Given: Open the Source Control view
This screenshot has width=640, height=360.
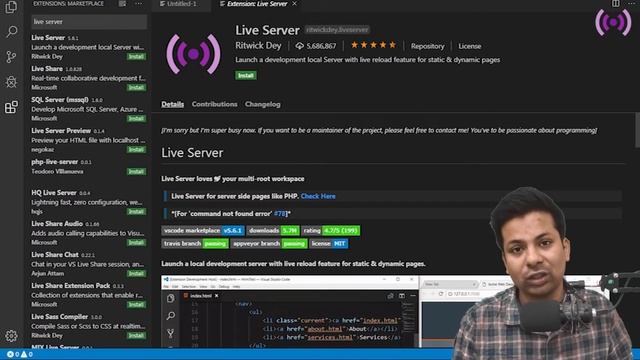Looking at the screenshot, I should click(x=11, y=57).
